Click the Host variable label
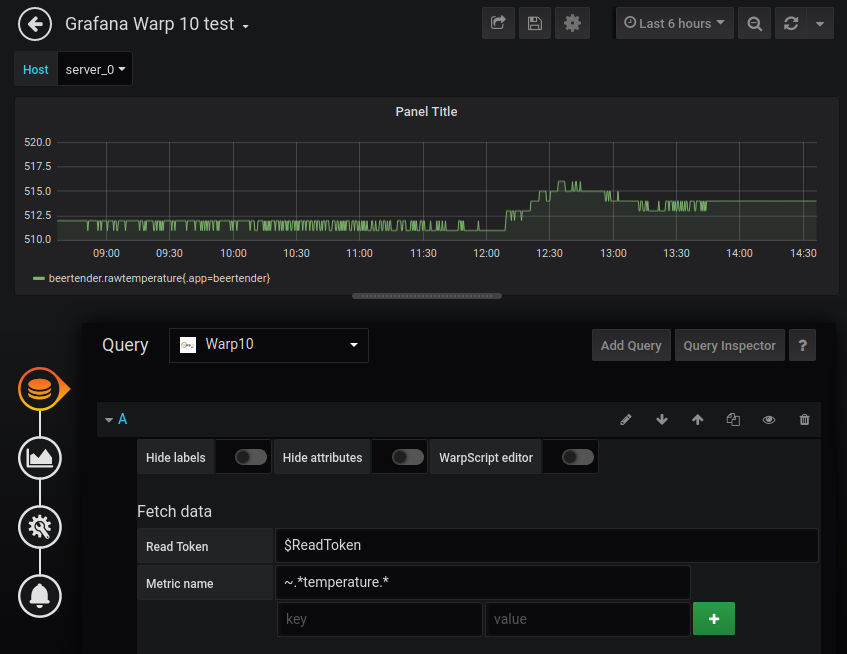Viewport: 847px width, 654px height. [x=36, y=69]
